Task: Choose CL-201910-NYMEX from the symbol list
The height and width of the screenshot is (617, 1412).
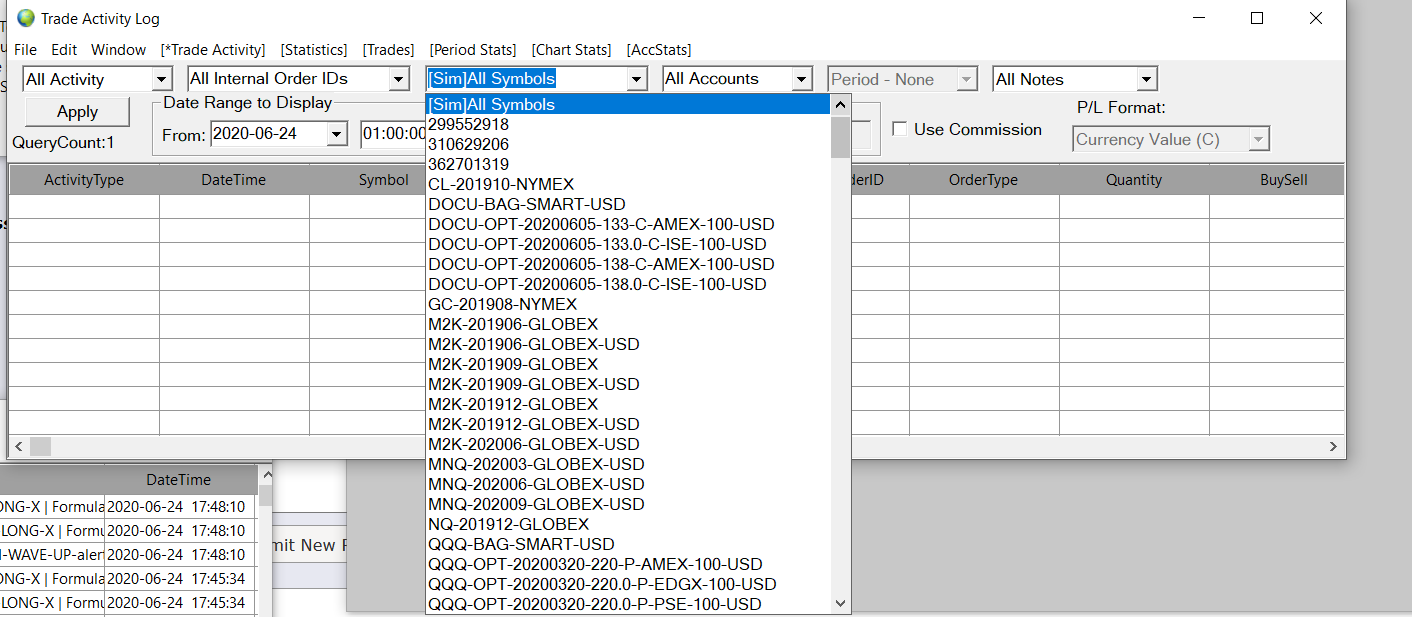Action: (x=628, y=184)
